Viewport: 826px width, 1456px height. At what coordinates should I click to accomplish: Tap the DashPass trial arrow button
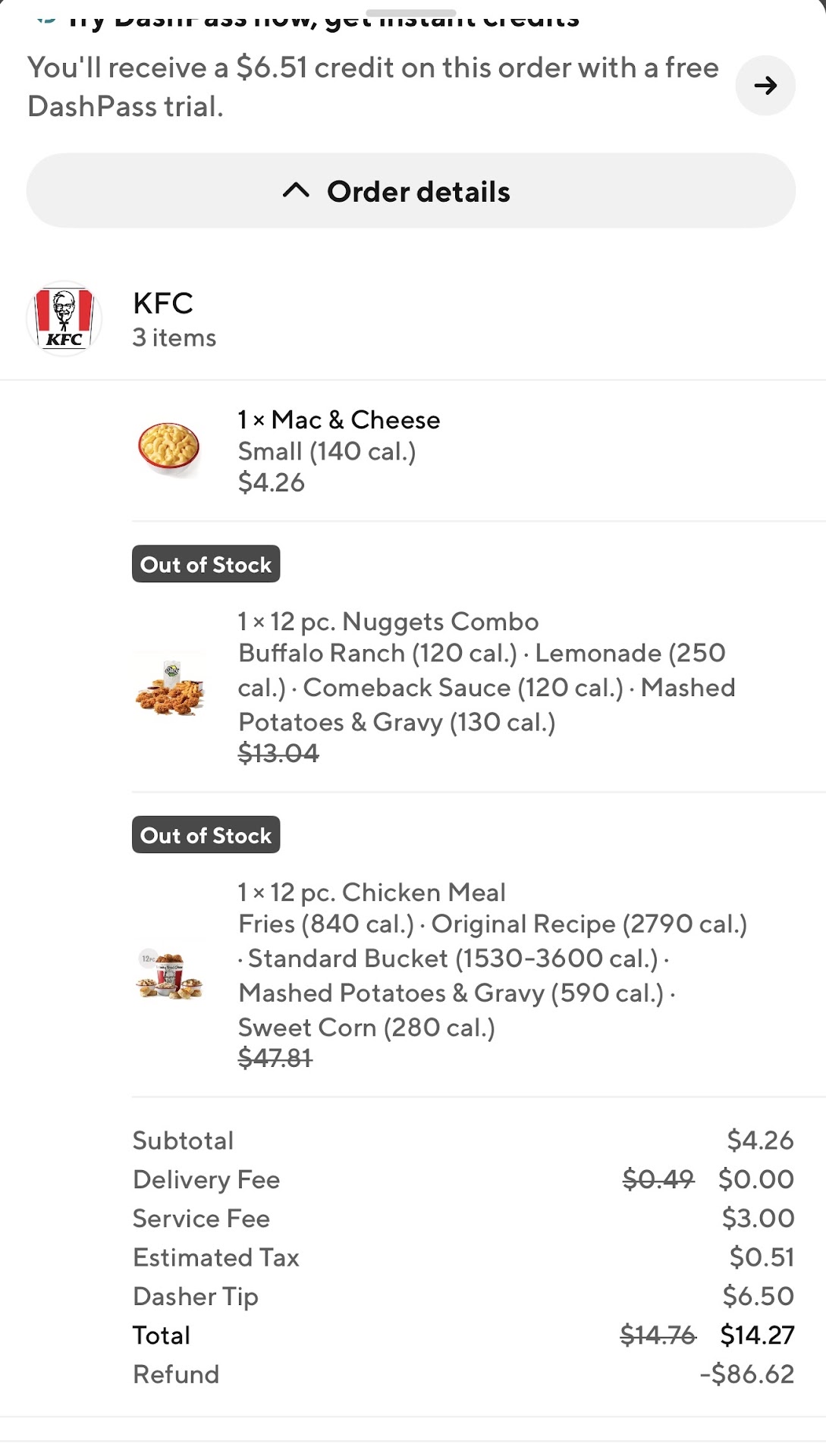tap(765, 86)
